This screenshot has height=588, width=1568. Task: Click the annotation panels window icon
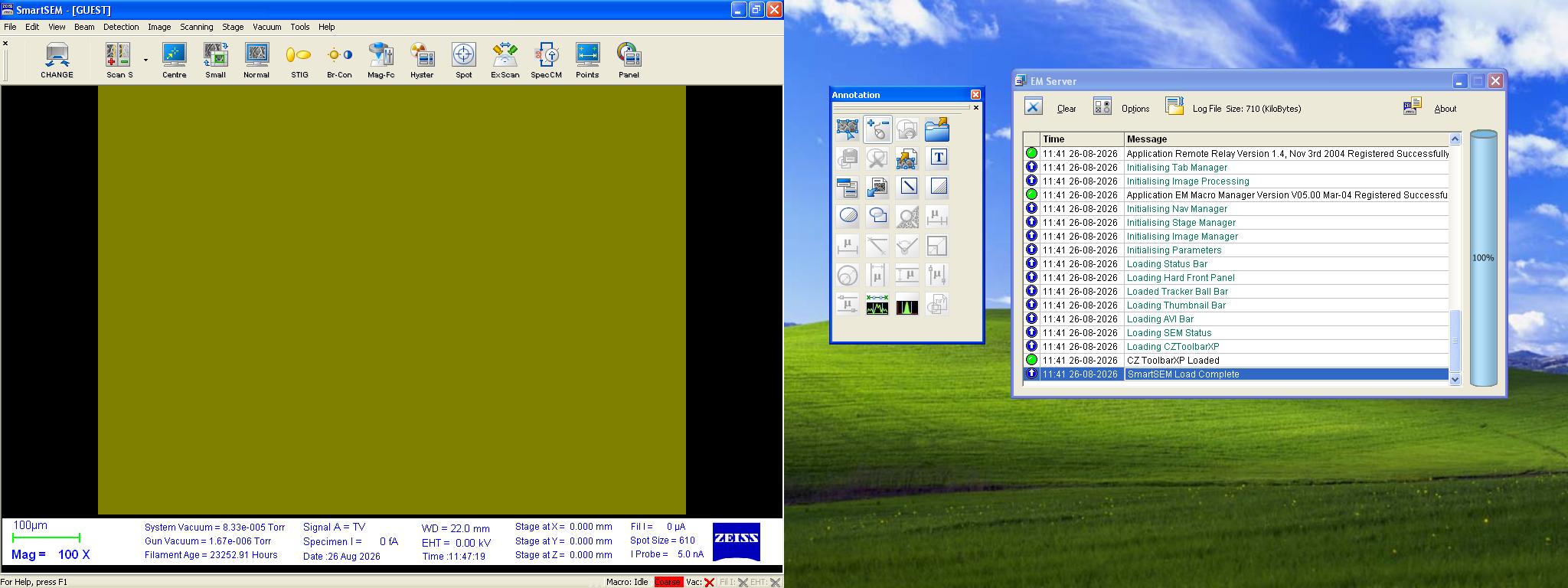point(848,187)
